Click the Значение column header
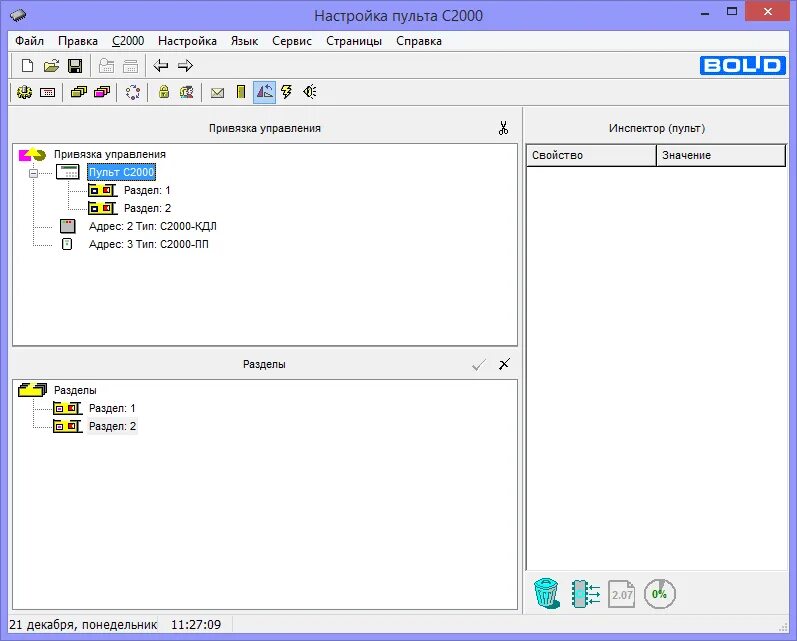This screenshot has width=797, height=641. point(721,155)
